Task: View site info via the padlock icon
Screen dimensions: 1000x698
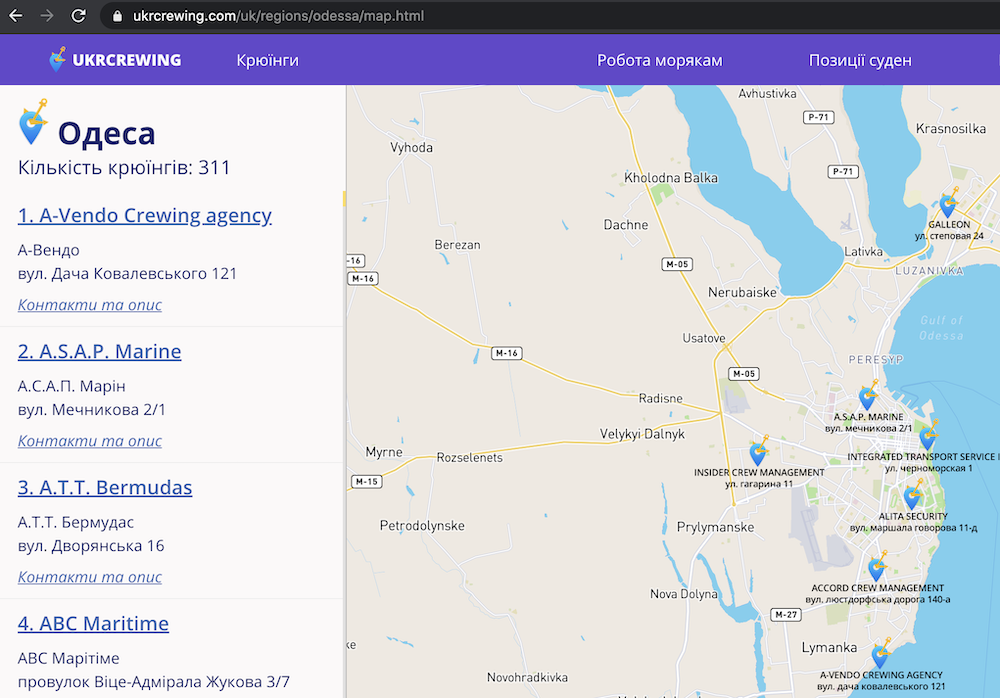Action: pyautogui.click(x=117, y=16)
